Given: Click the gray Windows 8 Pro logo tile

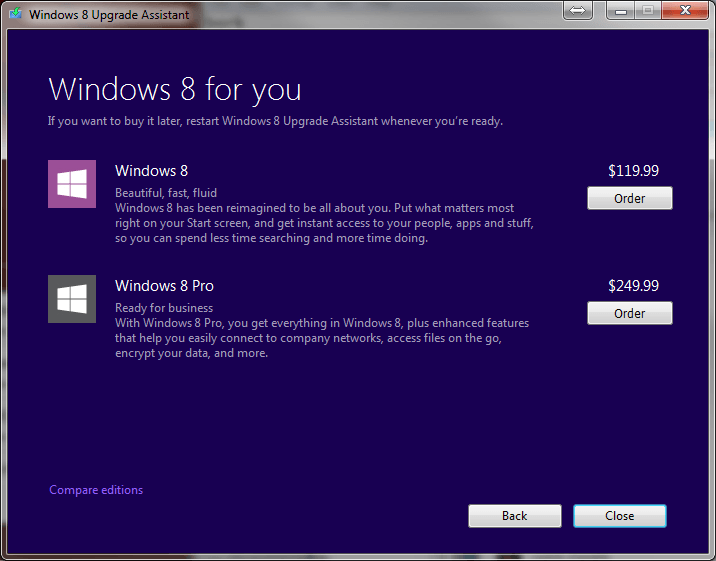Looking at the screenshot, I should click(x=72, y=299).
